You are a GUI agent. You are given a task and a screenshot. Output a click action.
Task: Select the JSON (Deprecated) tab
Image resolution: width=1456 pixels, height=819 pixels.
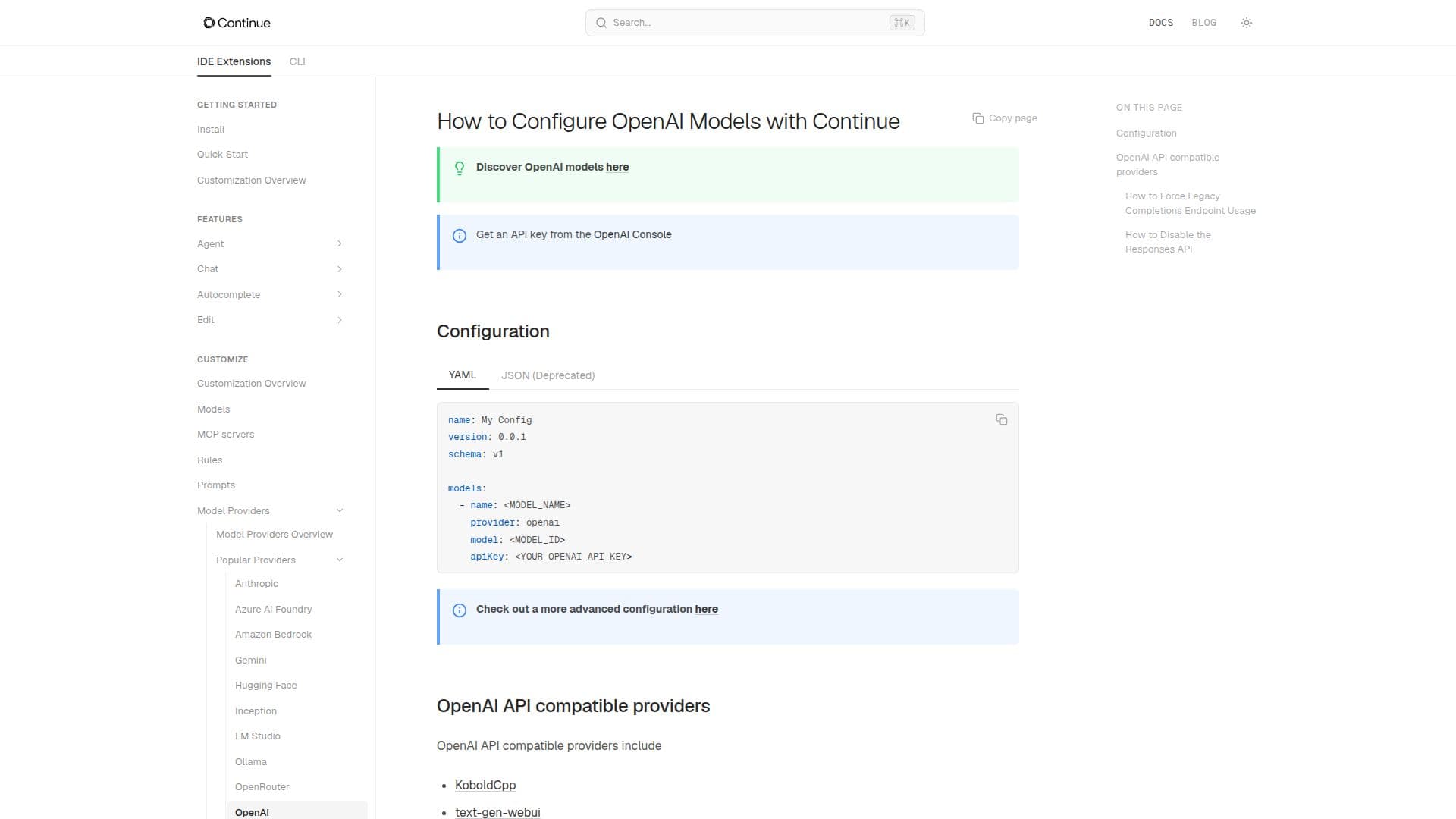(548, 375)
